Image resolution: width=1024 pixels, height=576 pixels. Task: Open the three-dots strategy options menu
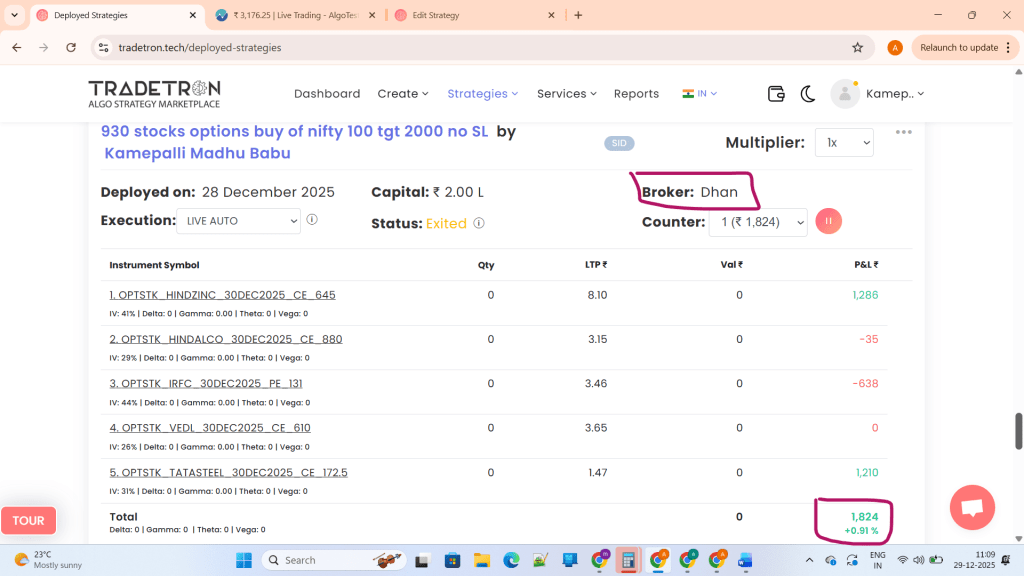coord(904,132)
